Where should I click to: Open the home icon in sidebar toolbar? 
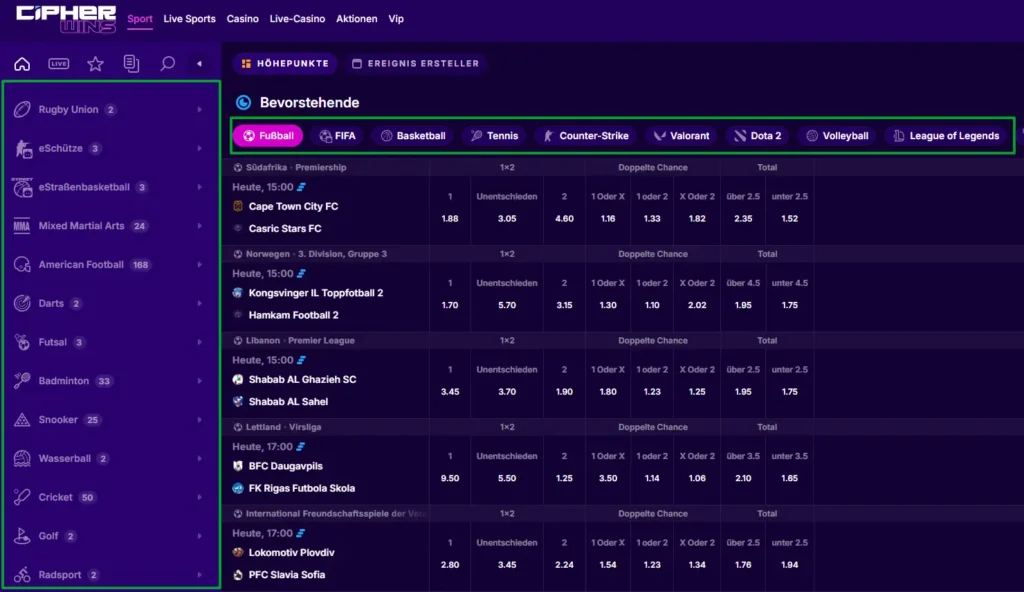[x=22, y=63]
